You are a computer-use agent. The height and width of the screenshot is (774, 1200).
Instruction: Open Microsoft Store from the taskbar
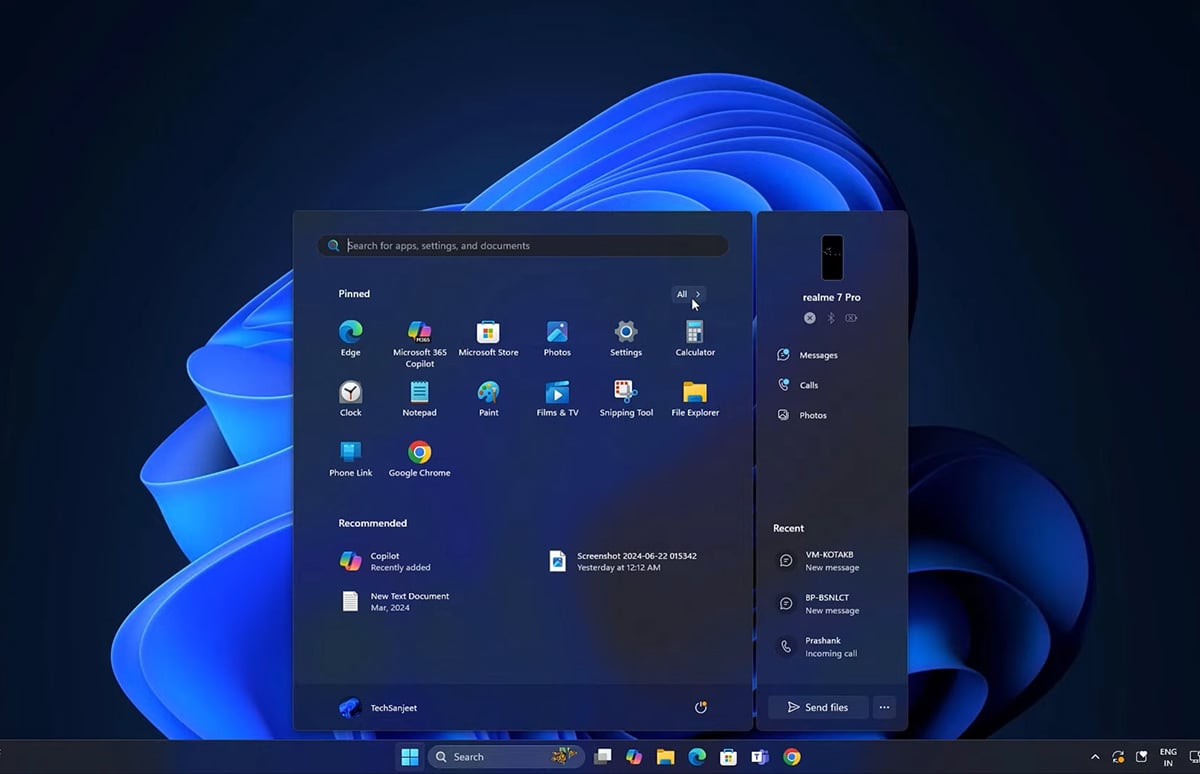click(x=729, y=757)
